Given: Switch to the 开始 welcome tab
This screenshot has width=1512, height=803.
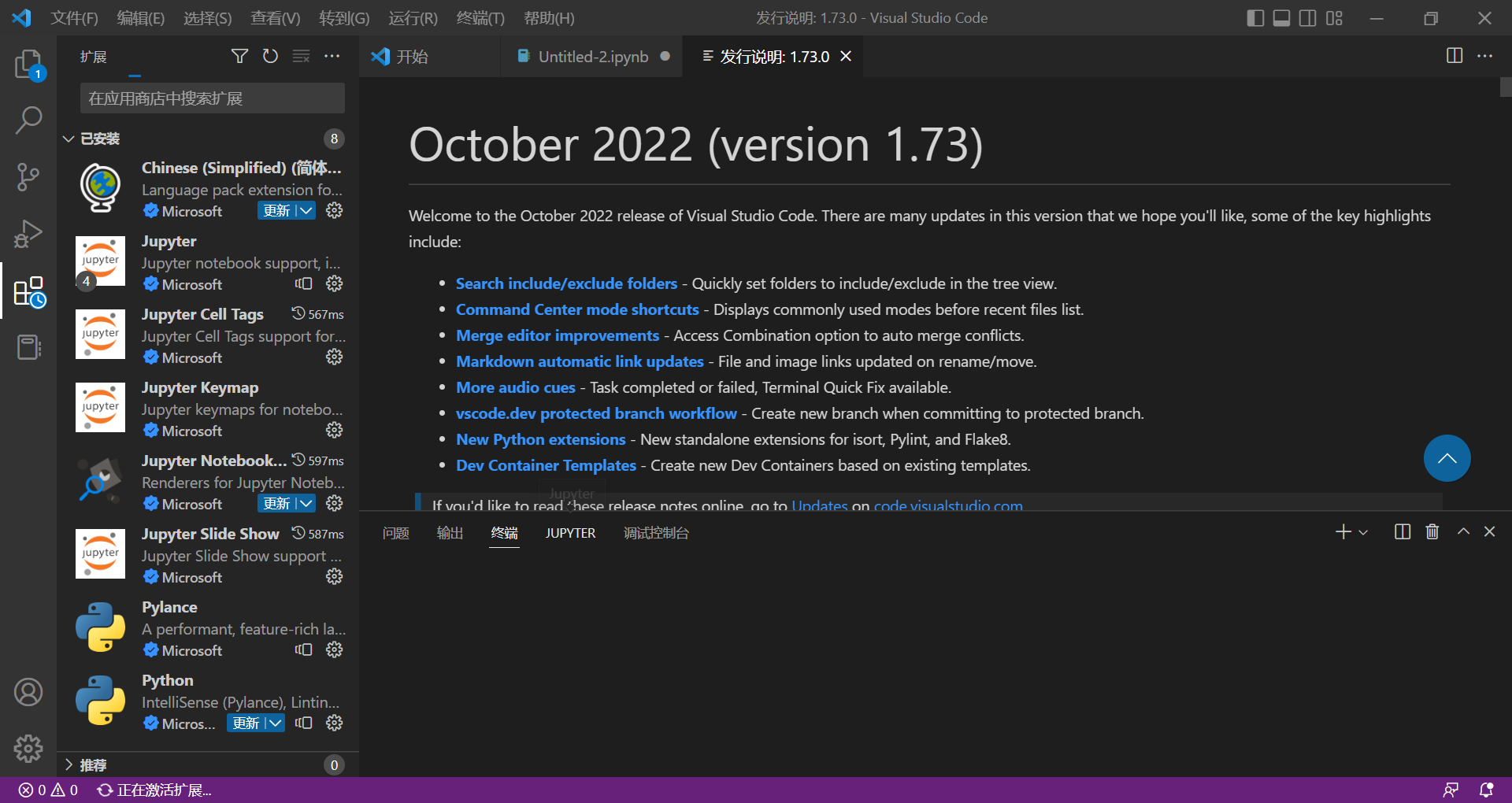Looking at the screenshot, I should 430,57.
